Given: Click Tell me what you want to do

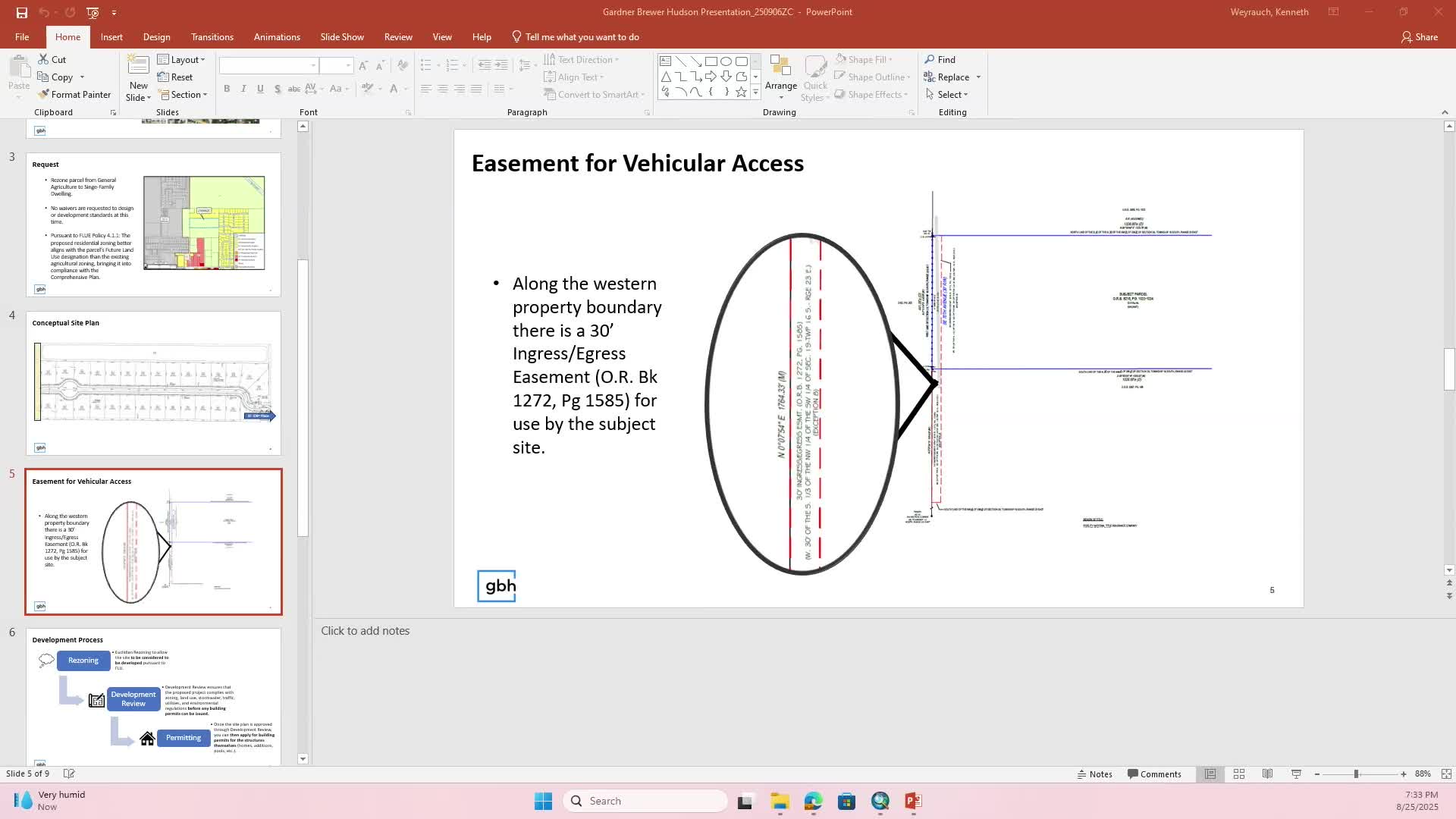Looking at the screenshot, I should (x=576, y=37).
